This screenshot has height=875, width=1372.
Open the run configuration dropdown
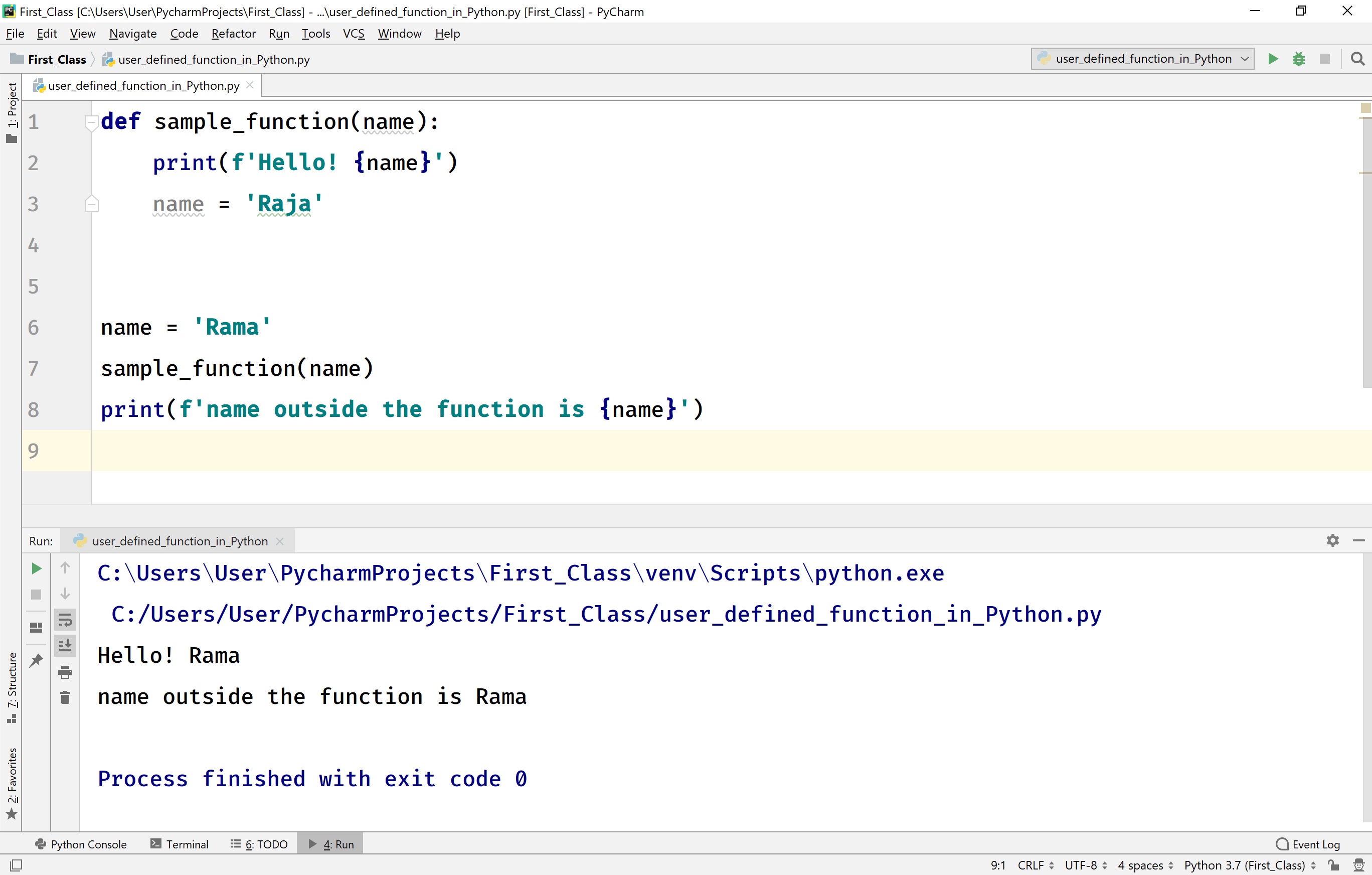(1142, 59)
